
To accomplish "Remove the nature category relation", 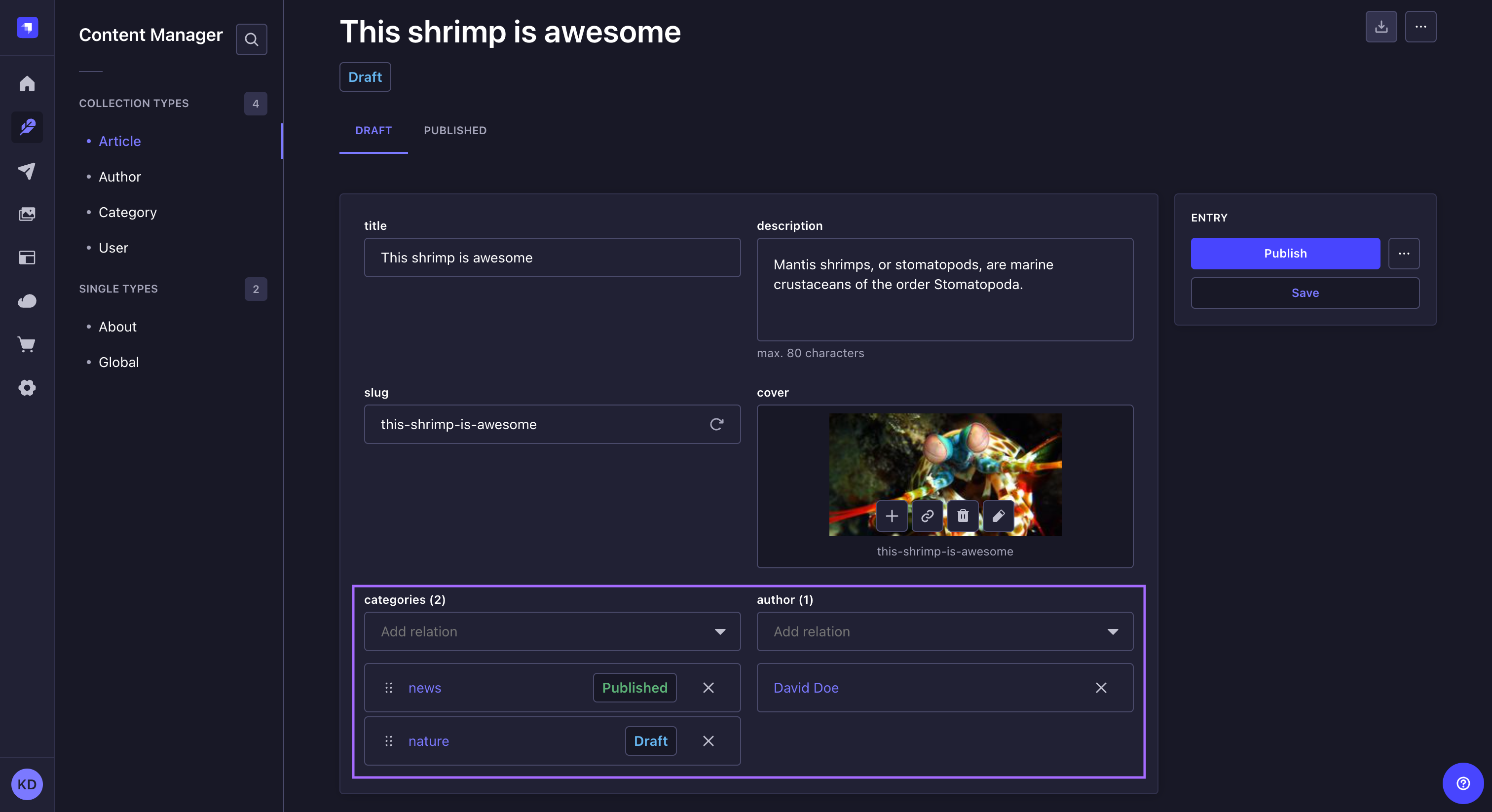I will pyautogui.click(x=708, y=741).
